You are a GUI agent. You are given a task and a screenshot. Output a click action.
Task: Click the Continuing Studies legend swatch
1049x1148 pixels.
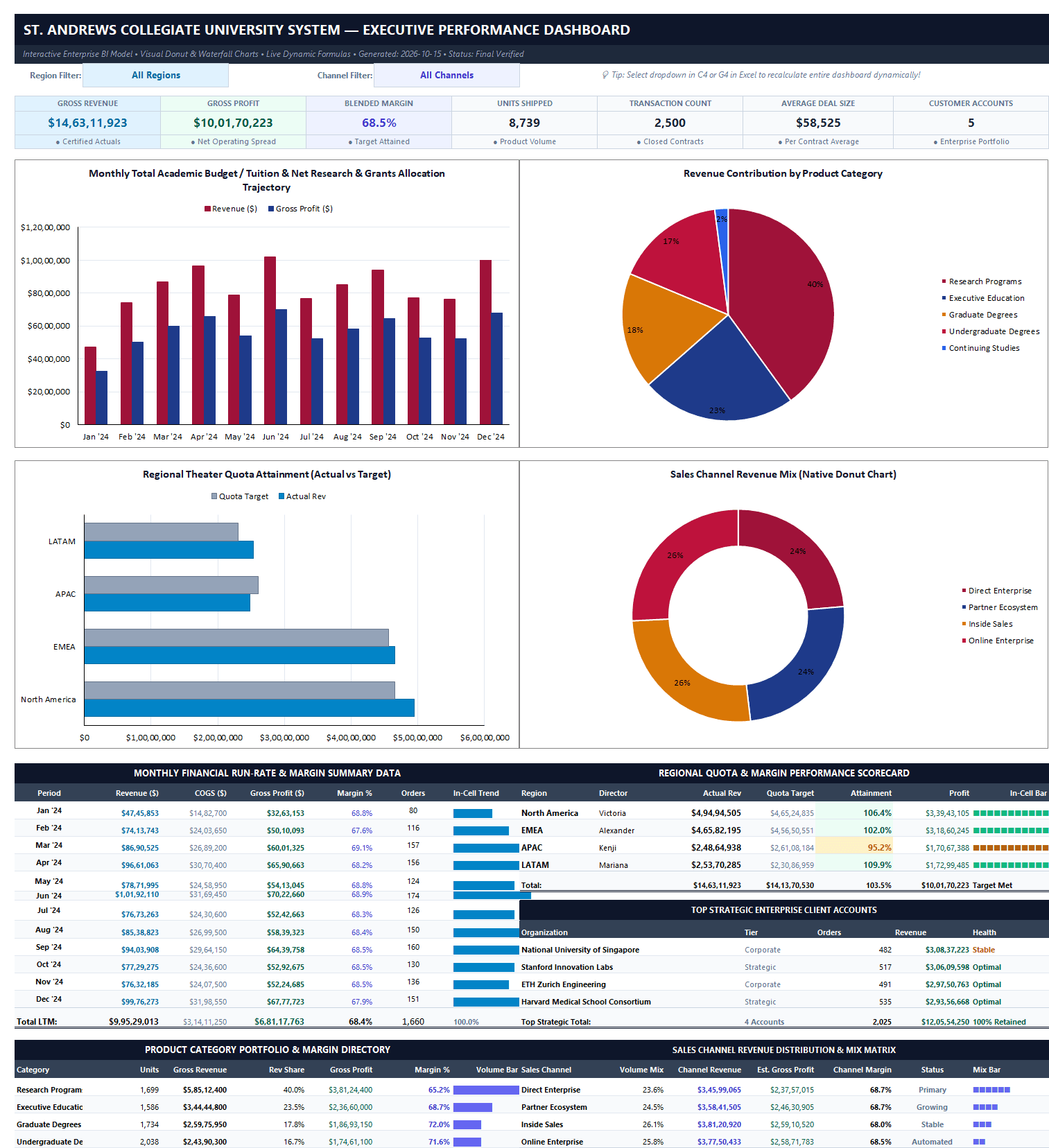tap(944, 348)
